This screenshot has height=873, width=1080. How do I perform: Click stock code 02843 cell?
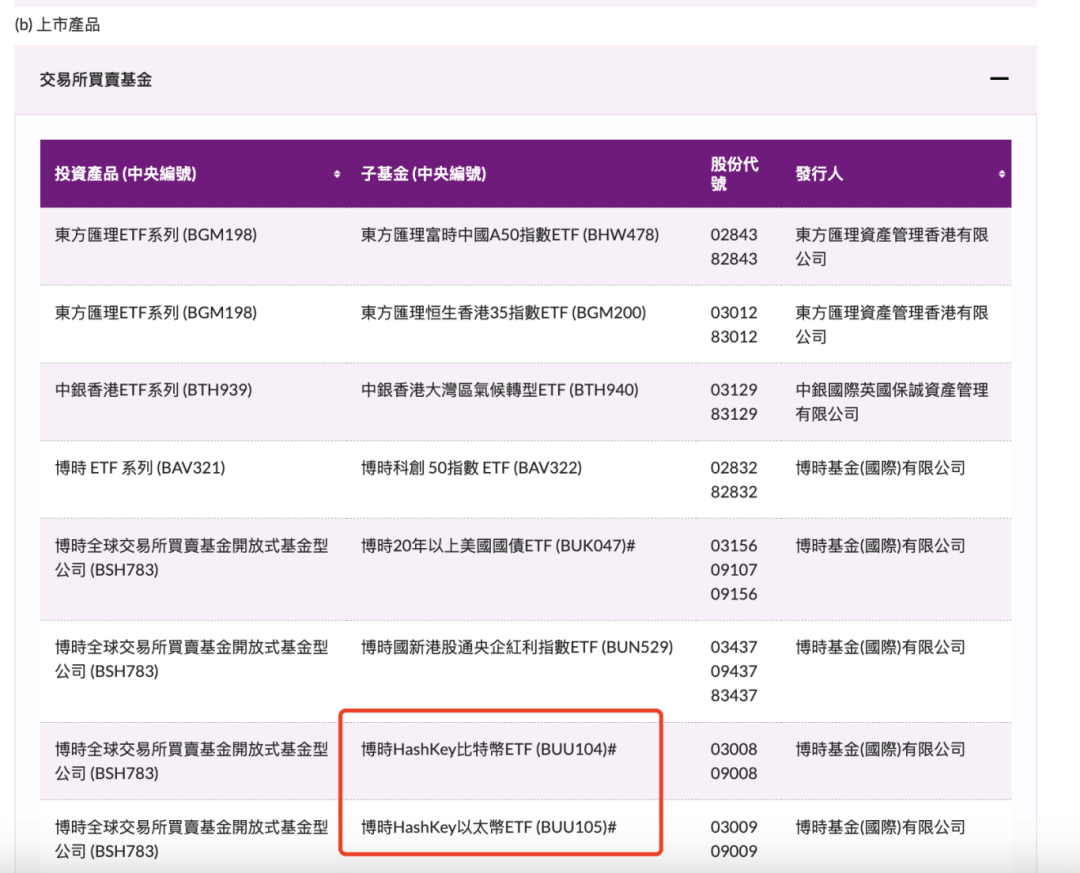[734, 235]
